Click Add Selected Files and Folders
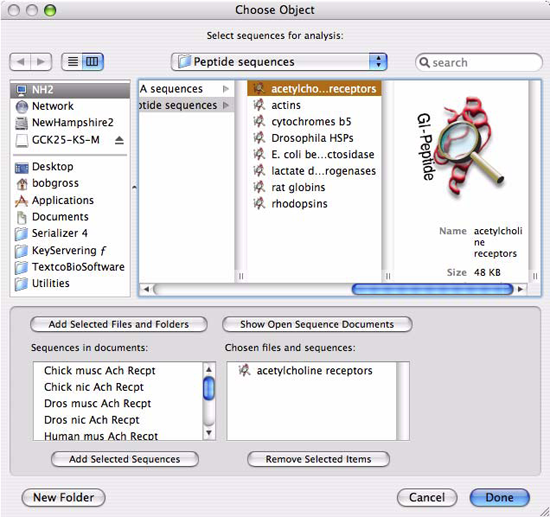 119,324
